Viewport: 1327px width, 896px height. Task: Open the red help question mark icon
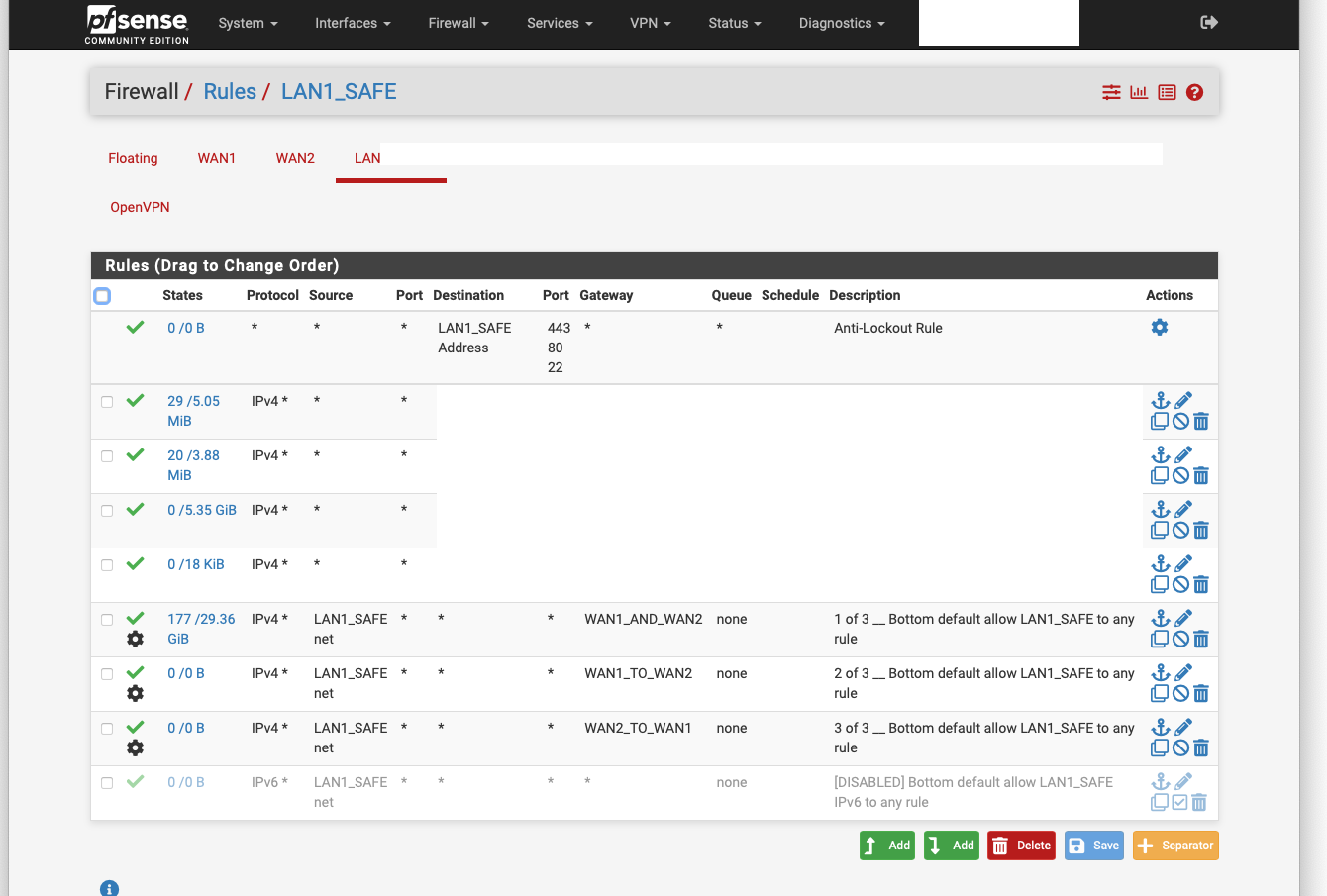[x=1194, y=92]
